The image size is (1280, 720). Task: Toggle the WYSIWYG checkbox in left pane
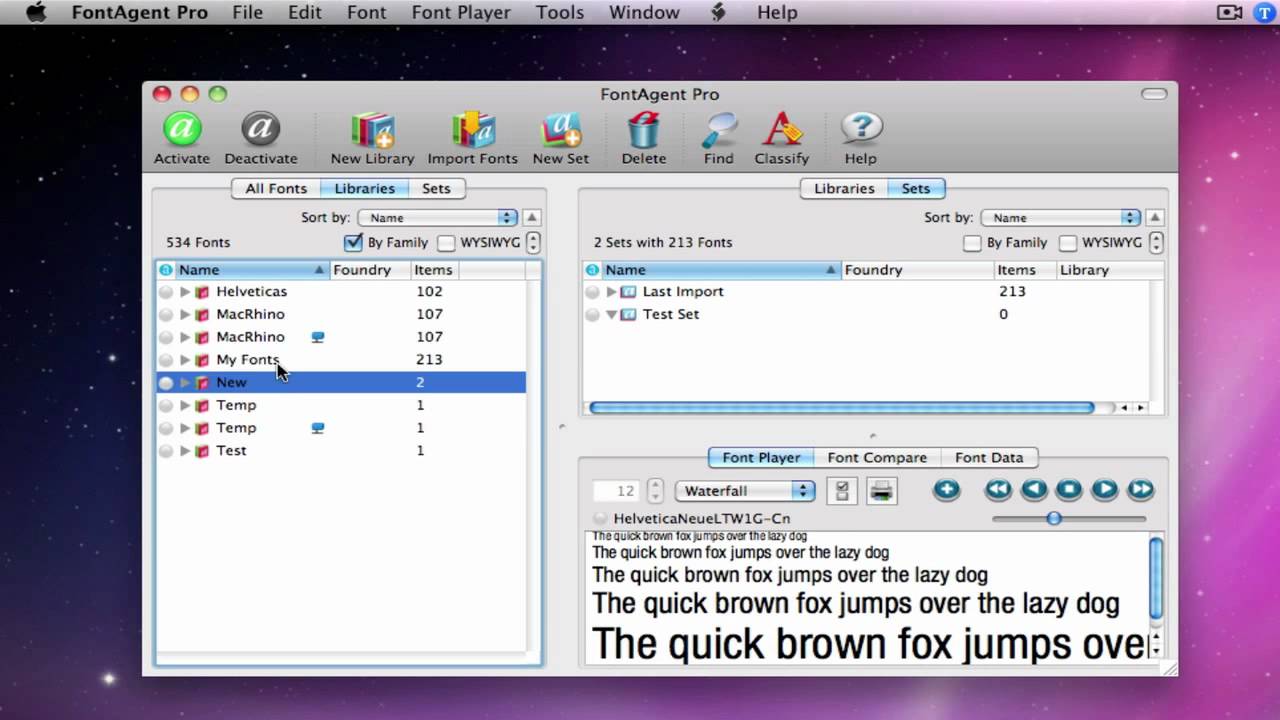pyautogui.click(x=446, y=242)
